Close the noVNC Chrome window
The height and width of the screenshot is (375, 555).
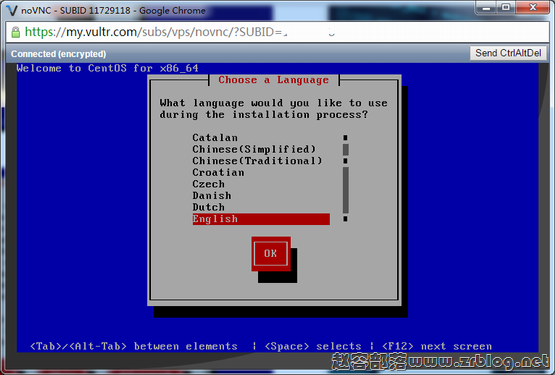point(533,7)
